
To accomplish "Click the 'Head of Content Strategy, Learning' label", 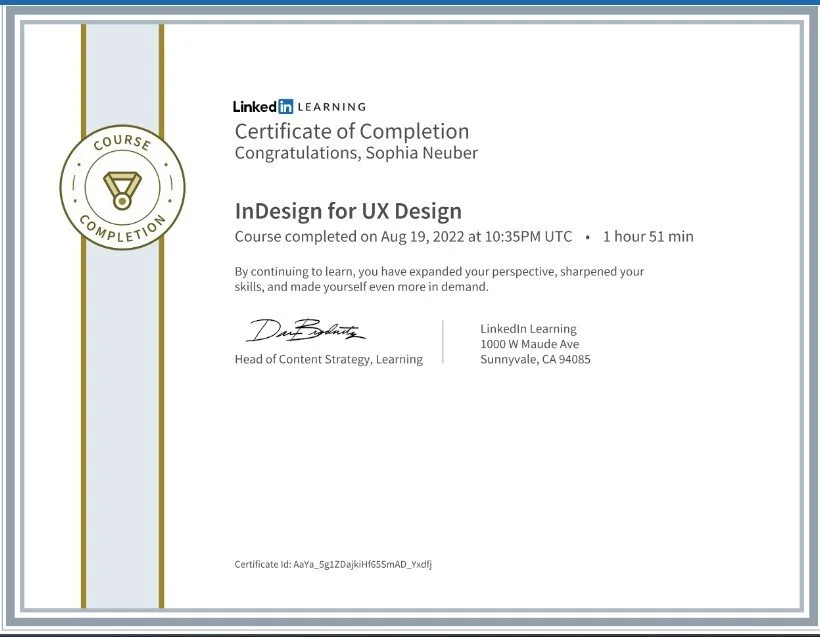I will [328, 359].
